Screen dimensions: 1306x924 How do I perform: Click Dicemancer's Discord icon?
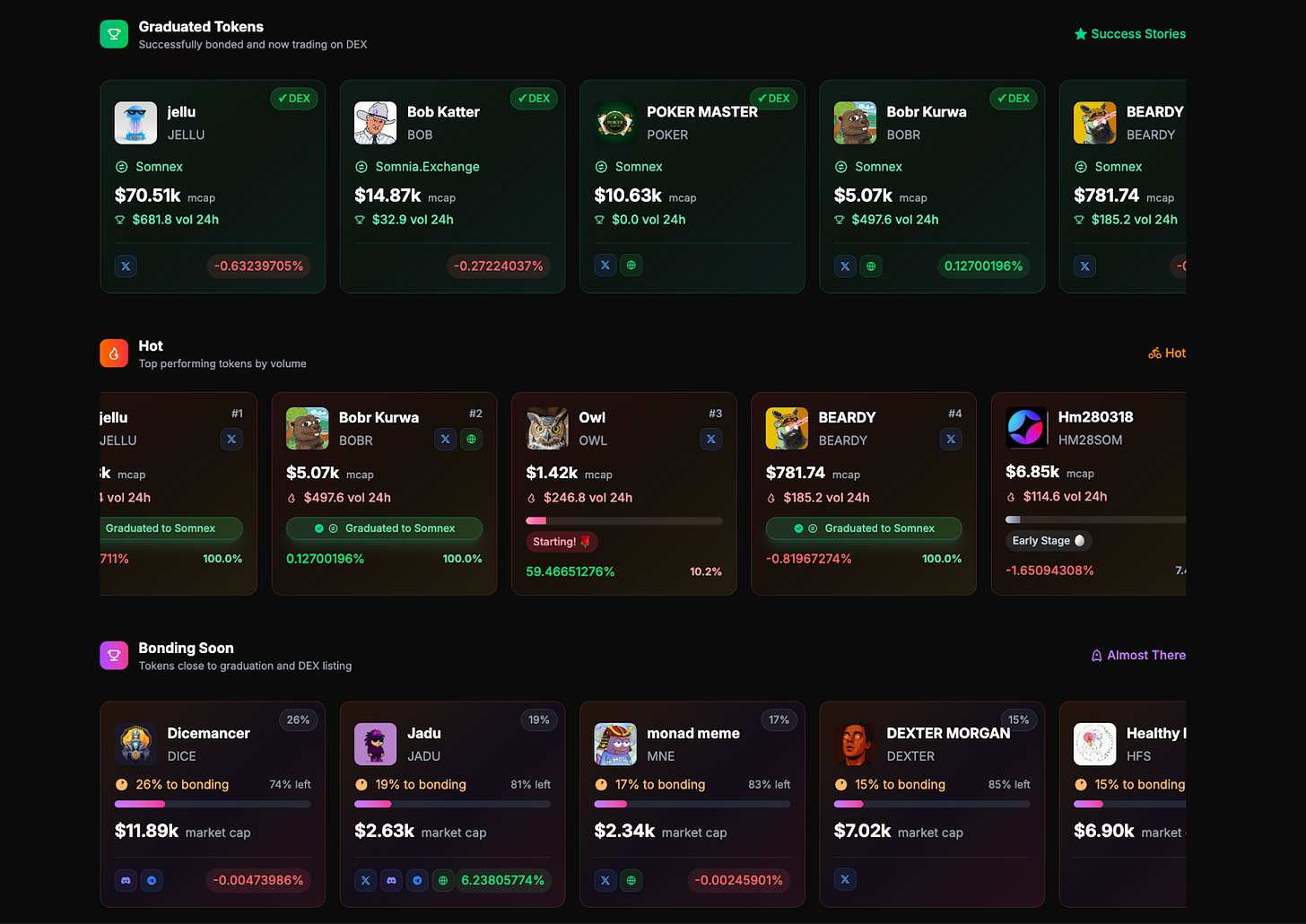pyautogui.click(x=126, y=880)
